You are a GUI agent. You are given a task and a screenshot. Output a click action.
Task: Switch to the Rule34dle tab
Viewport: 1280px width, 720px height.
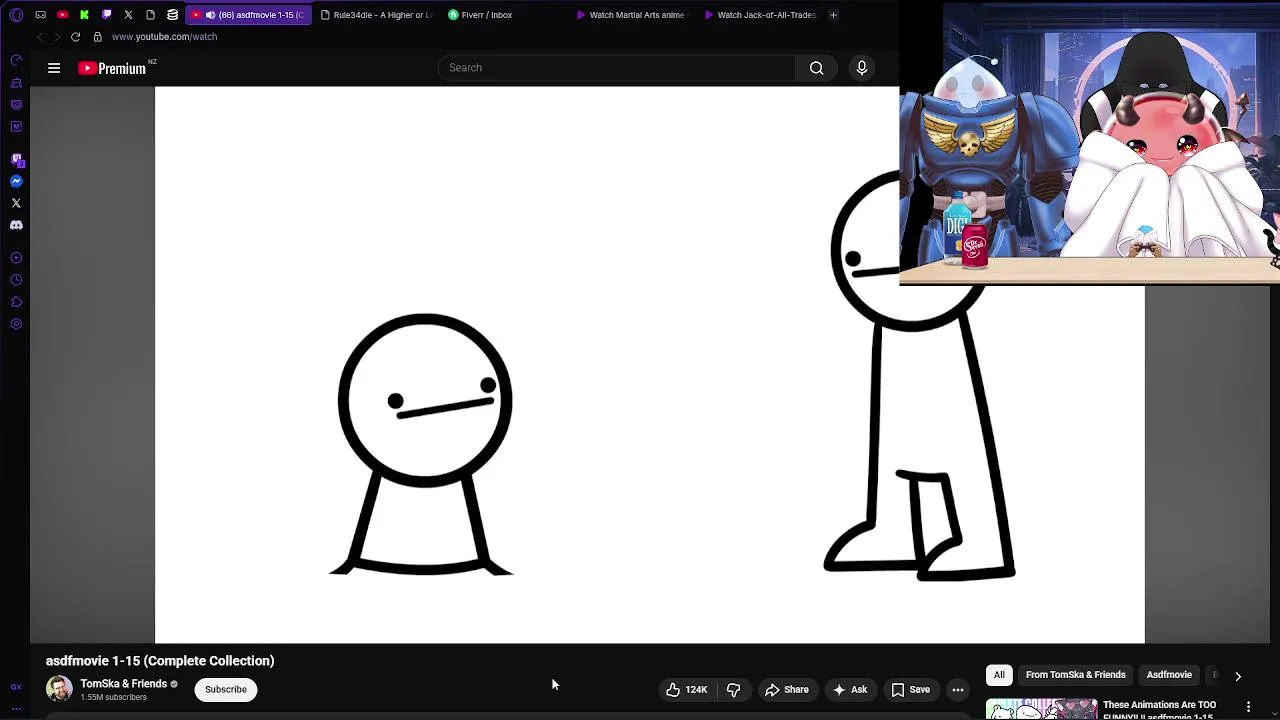[376, 15]
